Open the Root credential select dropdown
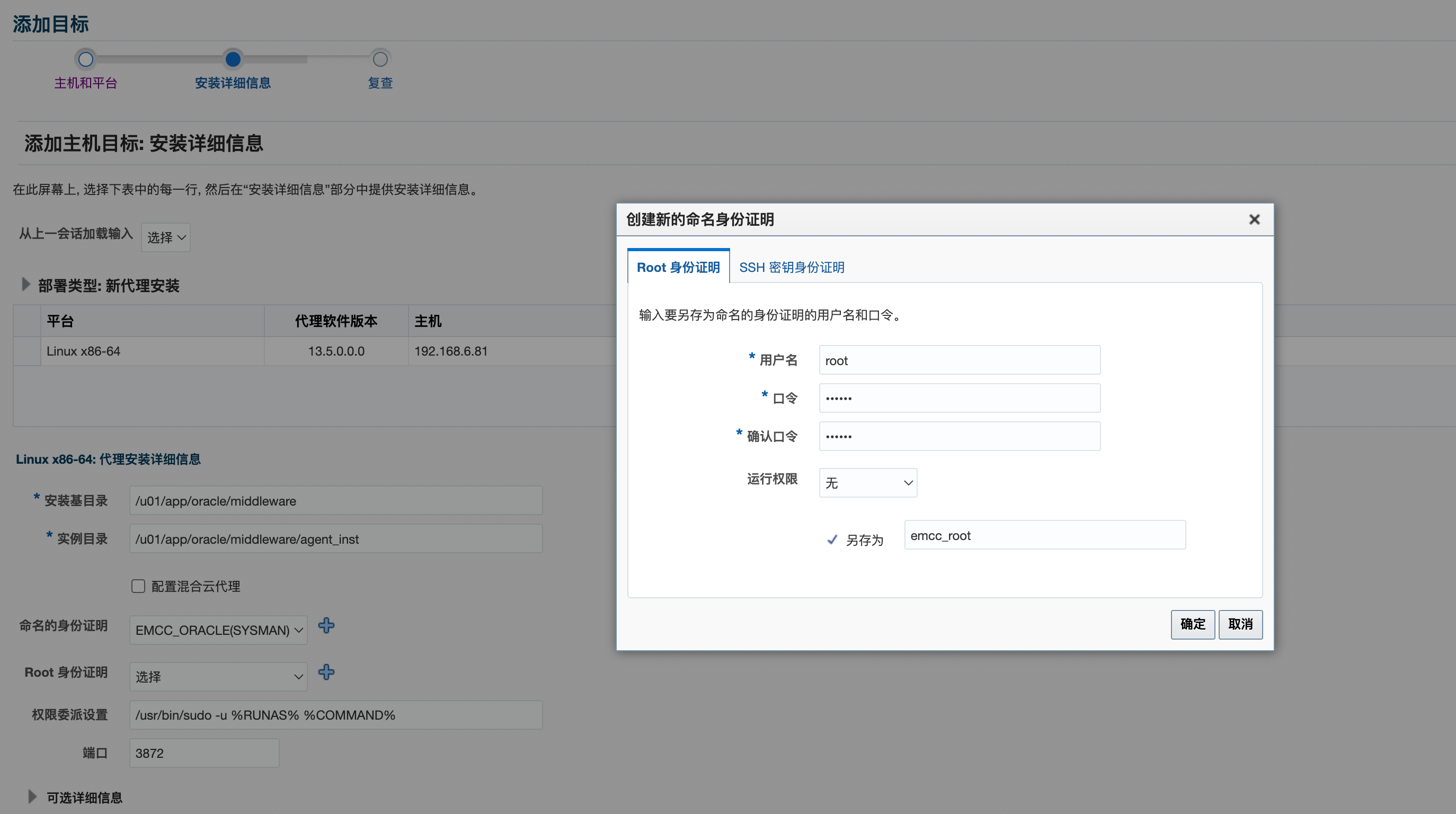 click(x=218, y=677)
